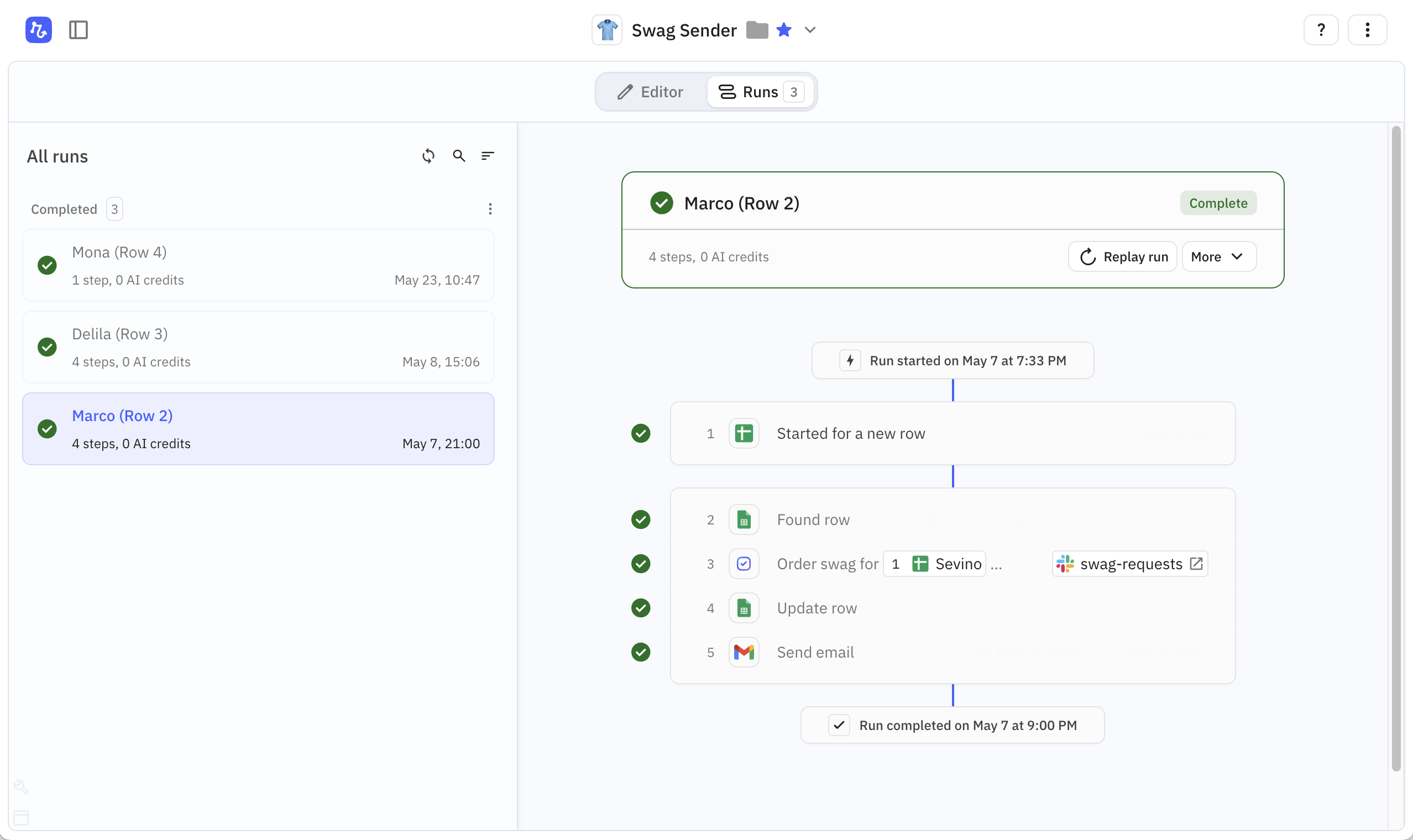Click the Relay app logo icon
Image resolution: width=1413 pixels, height=840 pixels.
tap(39, 29)
